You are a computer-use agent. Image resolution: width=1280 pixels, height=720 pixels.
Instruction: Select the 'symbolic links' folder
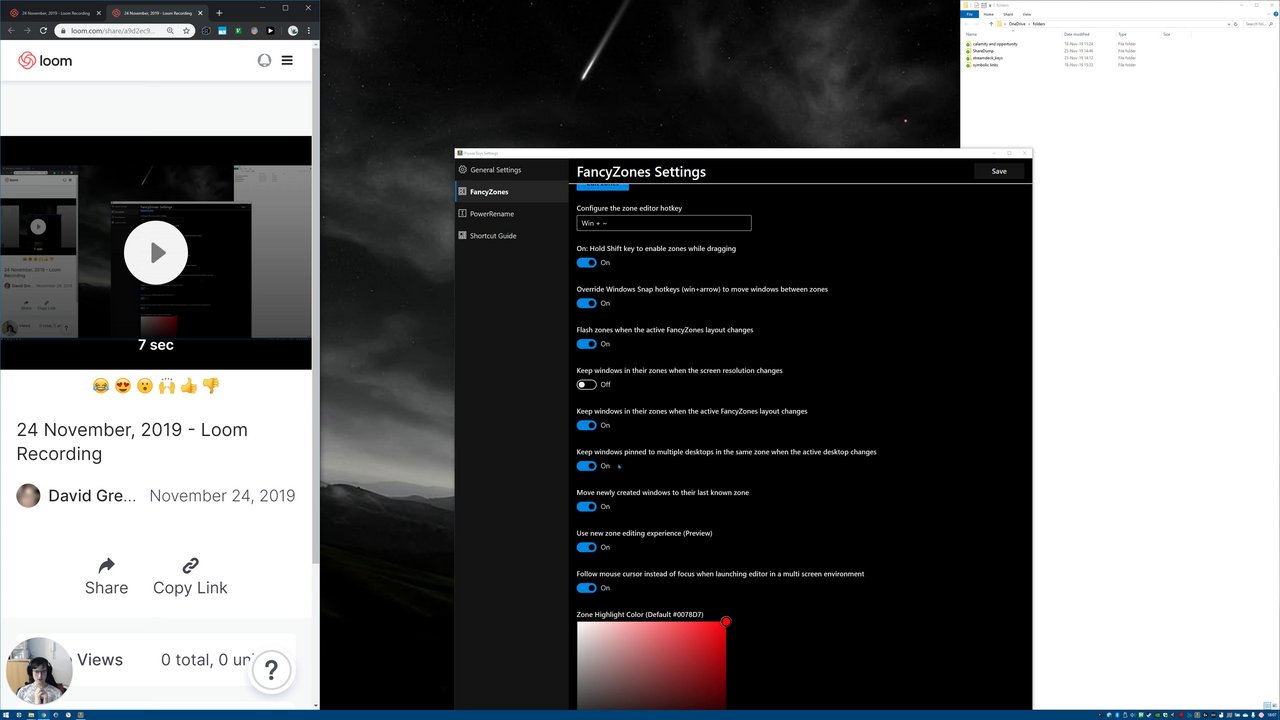click(984, 65)
